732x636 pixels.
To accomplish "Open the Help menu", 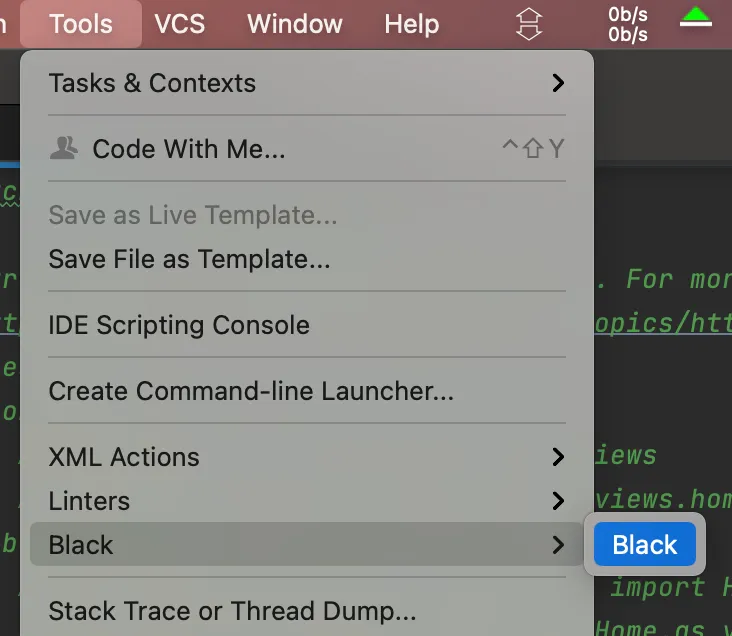I will point(411,24).
